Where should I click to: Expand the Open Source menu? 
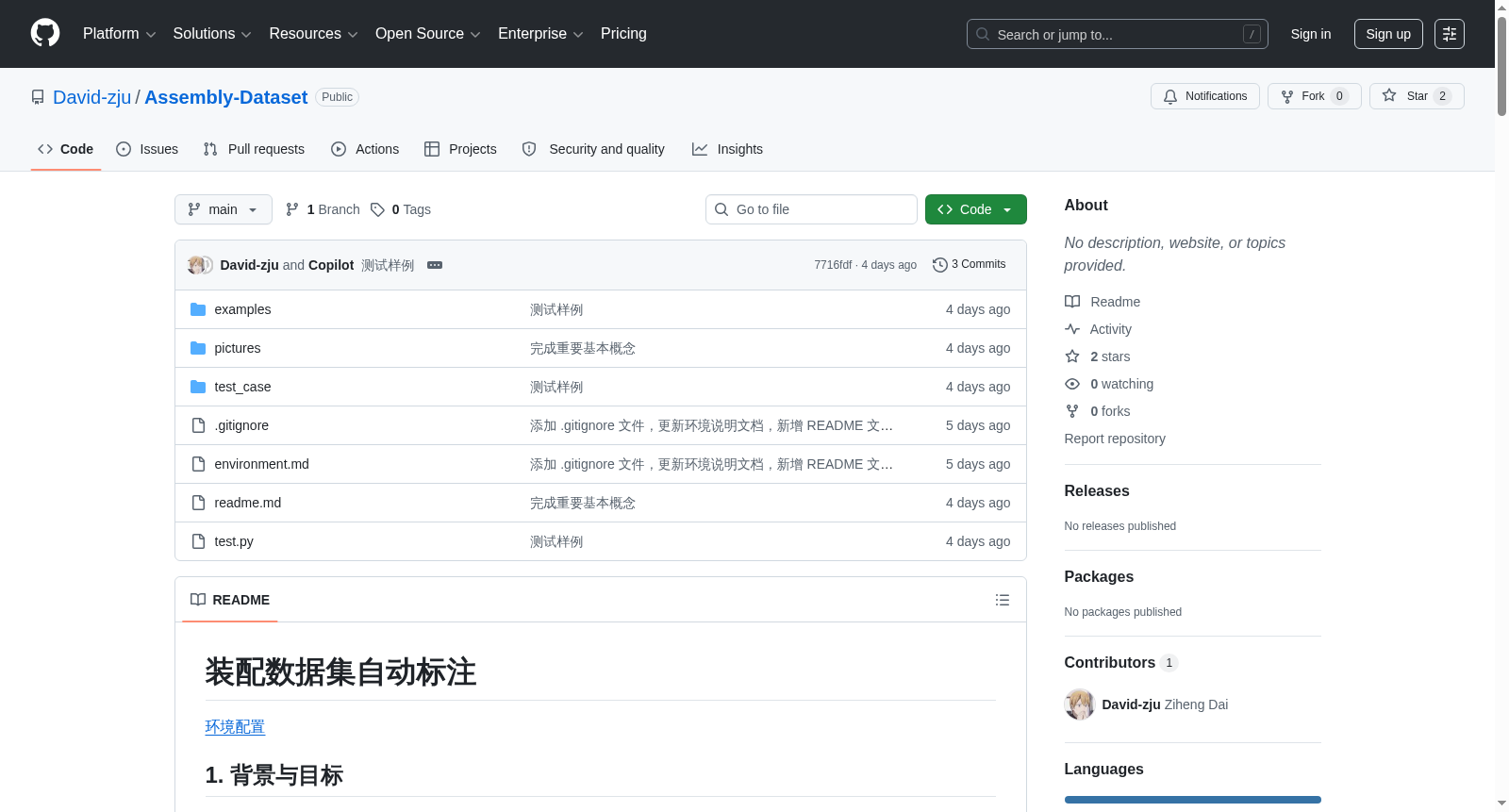tap(427, 34)
